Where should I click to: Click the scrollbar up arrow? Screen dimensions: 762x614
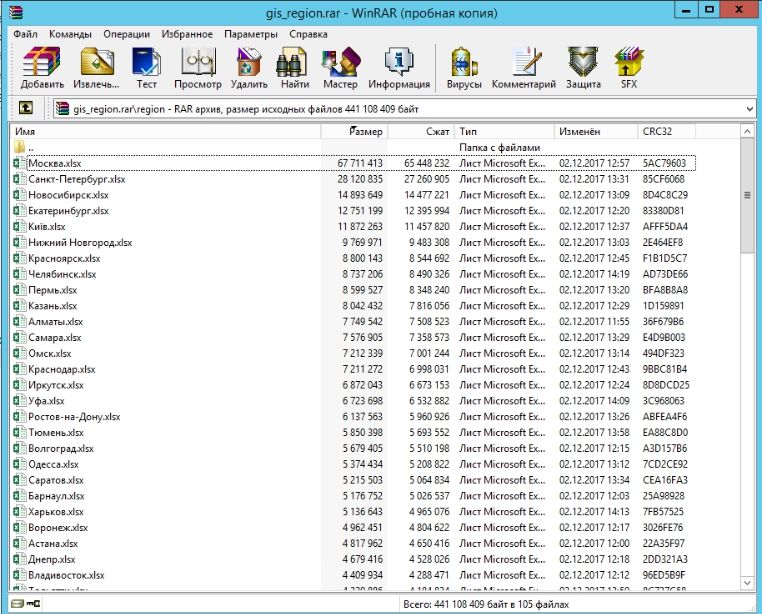[747, 131]
